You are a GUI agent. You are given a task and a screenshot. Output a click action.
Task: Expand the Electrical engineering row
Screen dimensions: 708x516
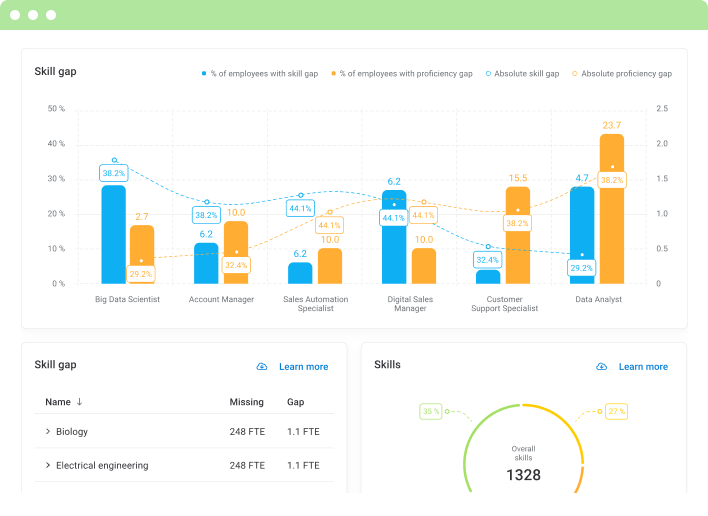coord(48,465)
